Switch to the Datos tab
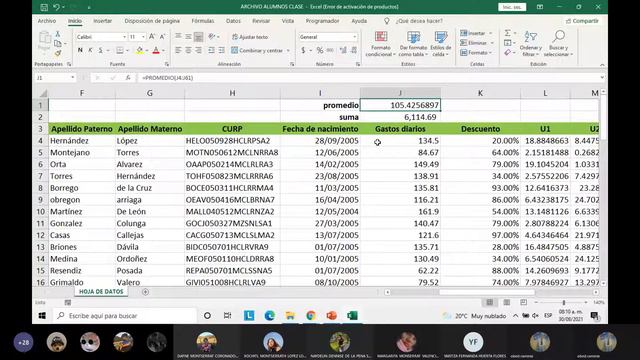 [x=233, y=21]
